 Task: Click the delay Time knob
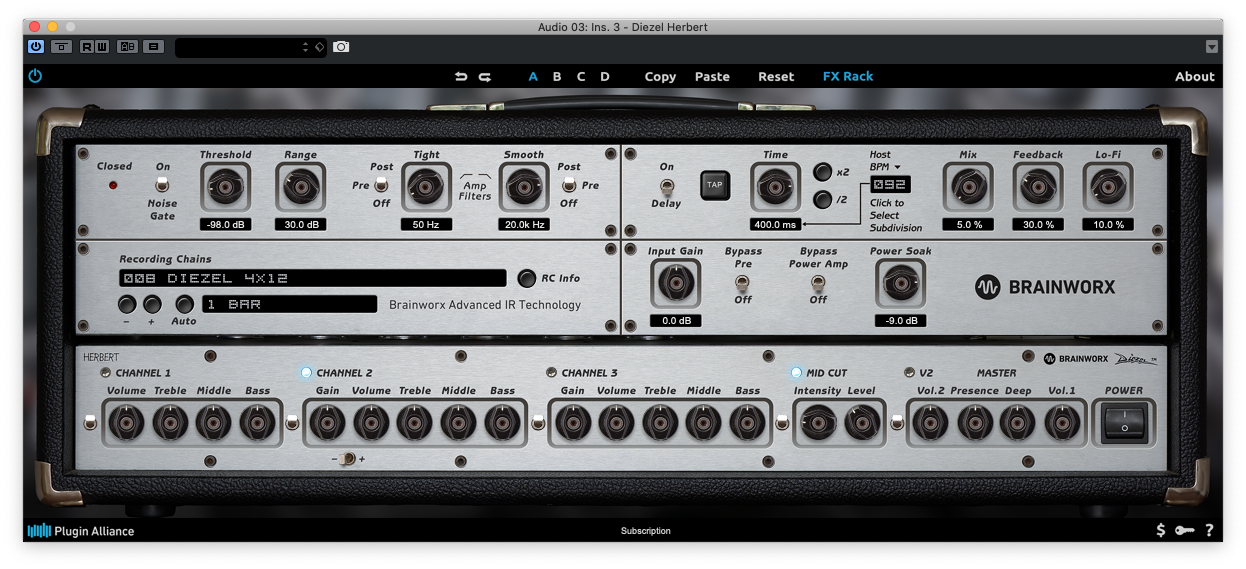(x=775, y=187)
